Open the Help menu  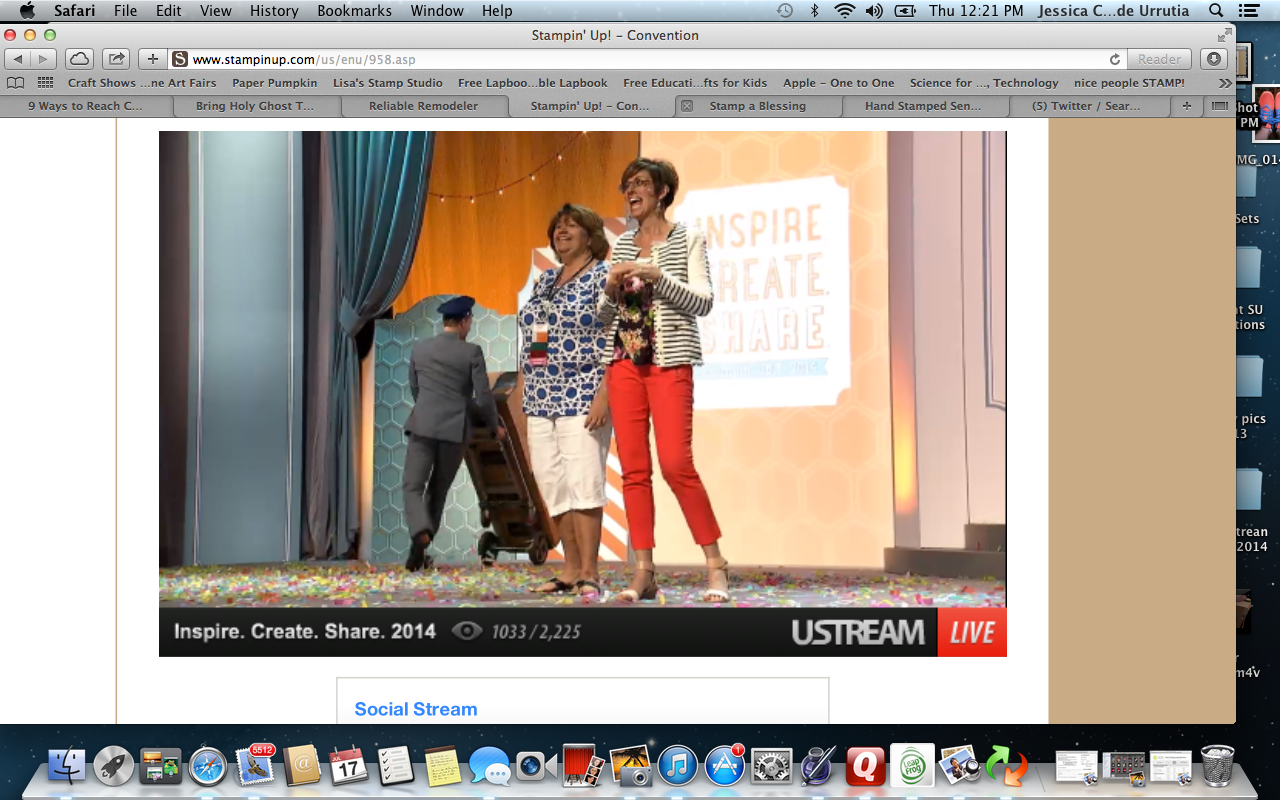497,11
